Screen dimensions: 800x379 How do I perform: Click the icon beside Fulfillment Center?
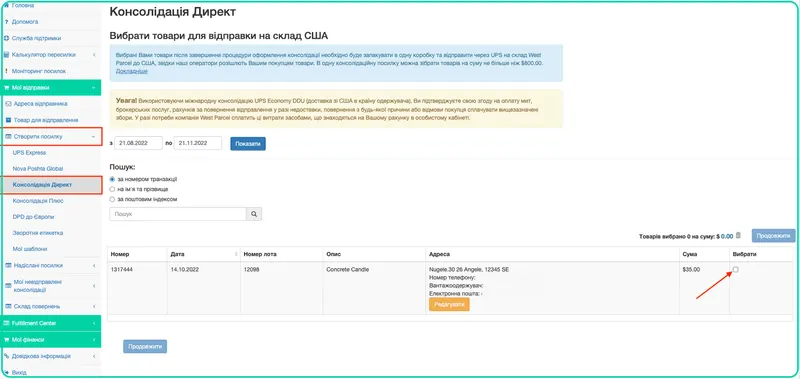click(x=7, y=323)
